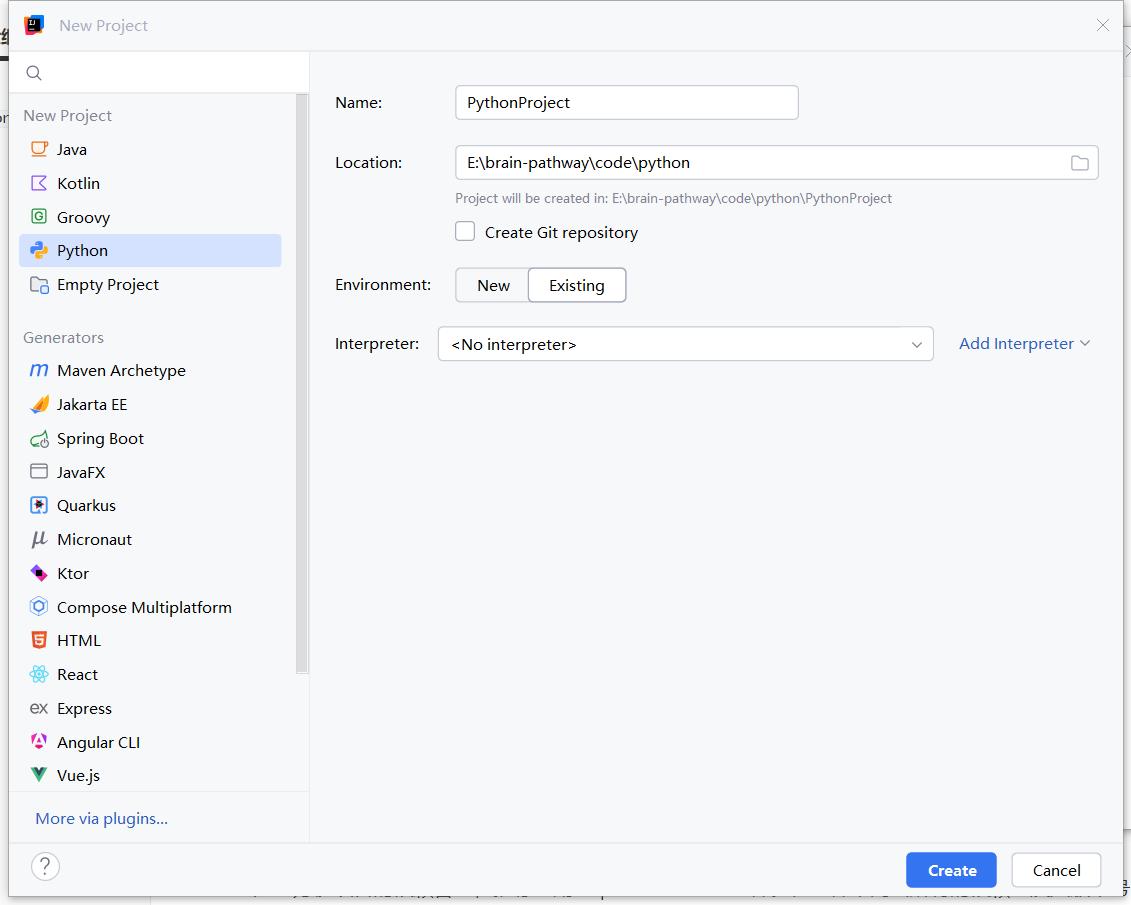Click the Maven Archetype m icon

[x=39, y=370]
